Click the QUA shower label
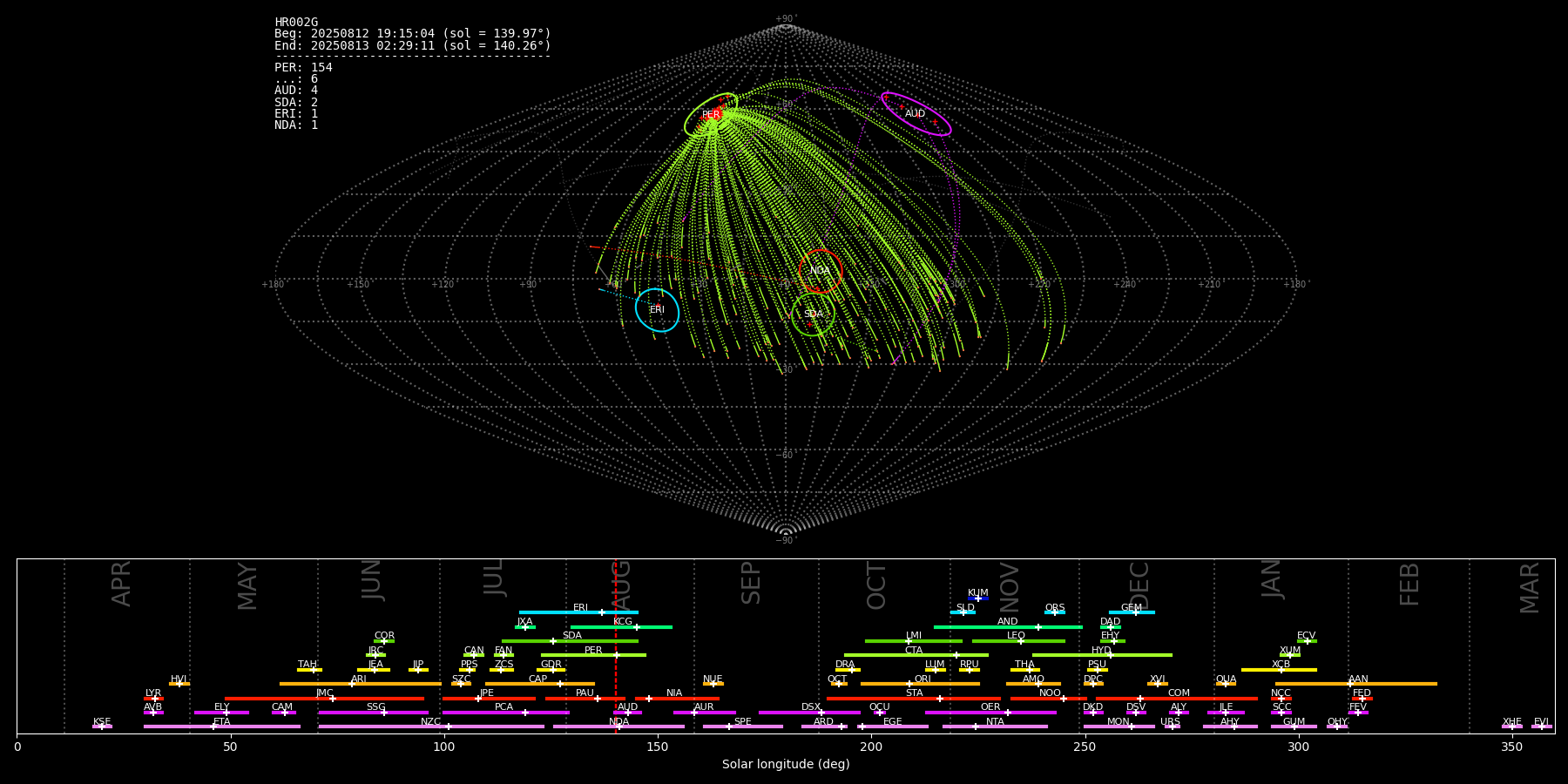This screenshot has width=1568, height=784. coord(1227,679)
